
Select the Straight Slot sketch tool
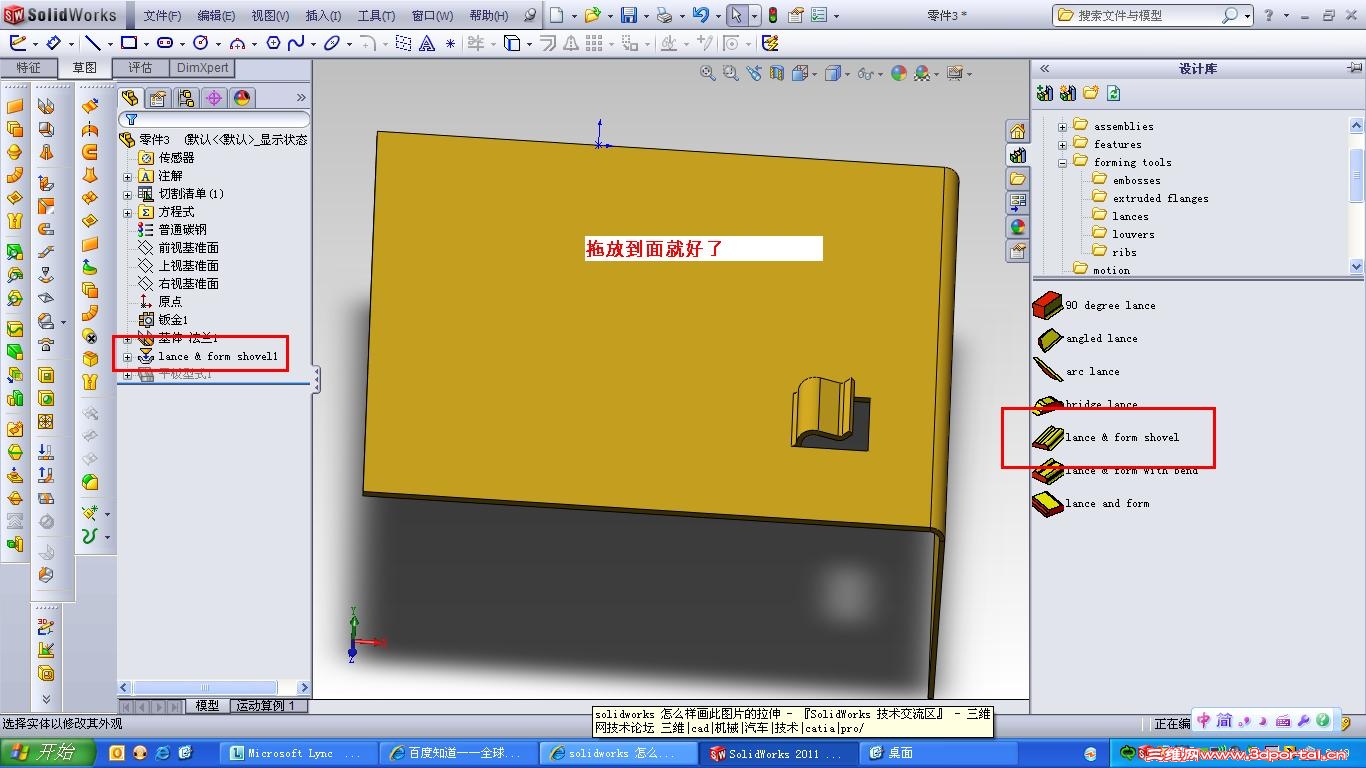click(165, 43)
